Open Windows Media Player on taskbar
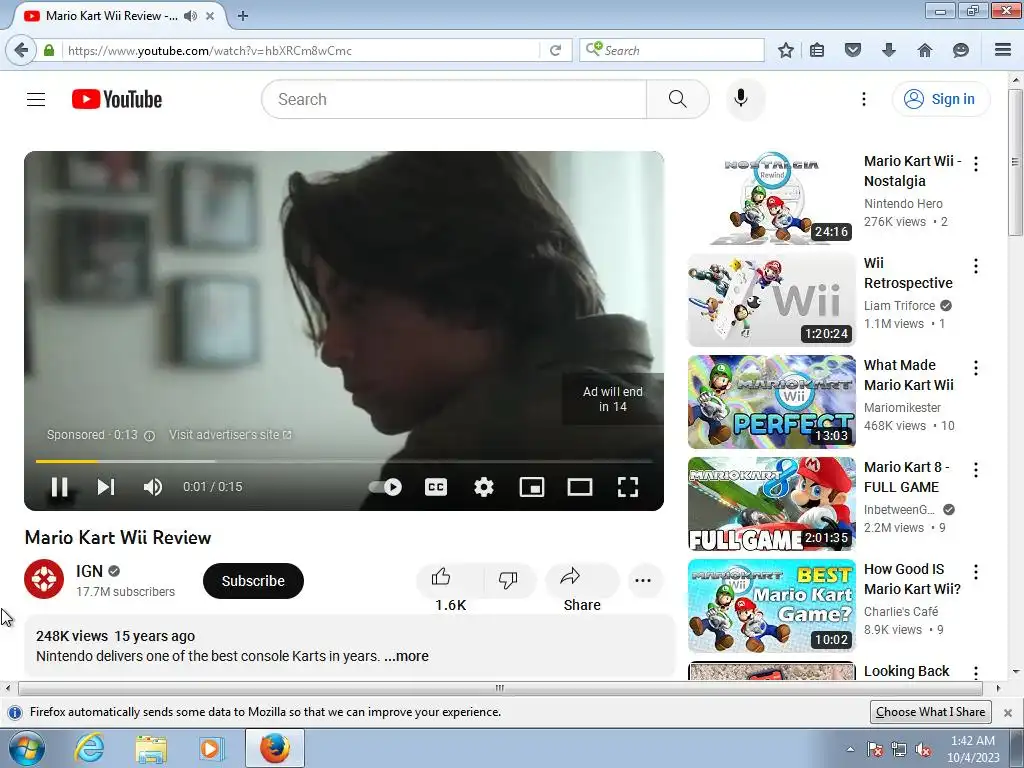The height and width of the screenshot is (768, 1024). 211,748
